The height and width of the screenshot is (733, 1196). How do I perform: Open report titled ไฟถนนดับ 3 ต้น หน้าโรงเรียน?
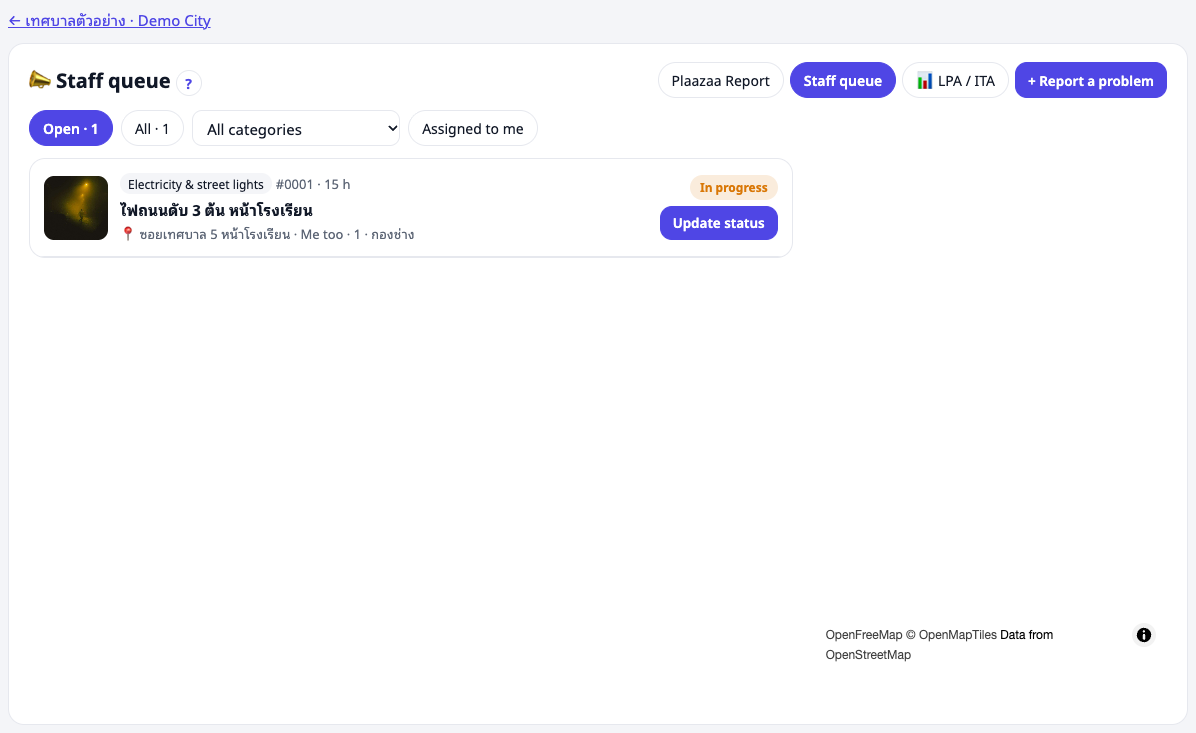click(216, 210)
